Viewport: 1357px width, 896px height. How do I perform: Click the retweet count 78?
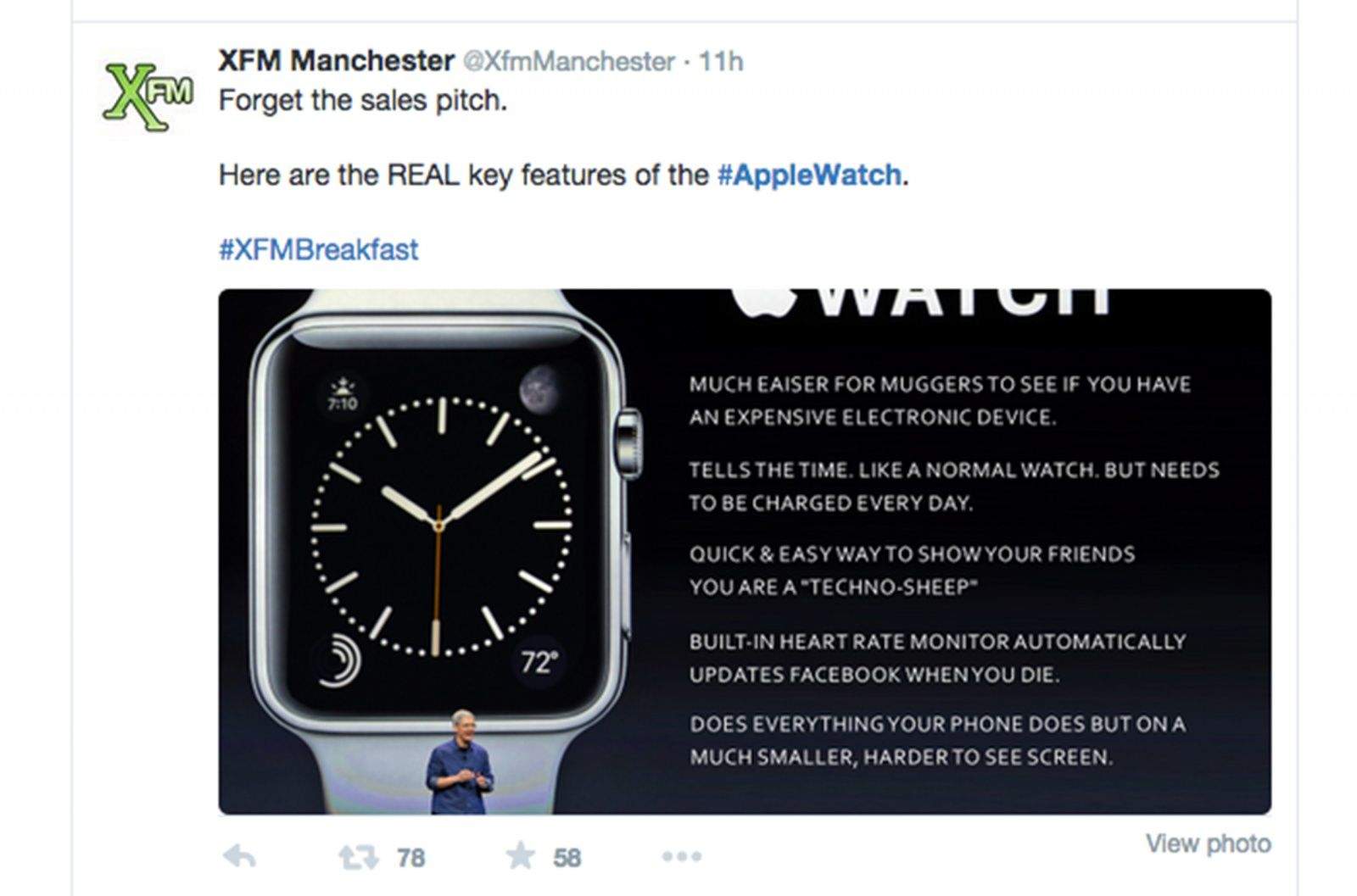coord(410,858)
